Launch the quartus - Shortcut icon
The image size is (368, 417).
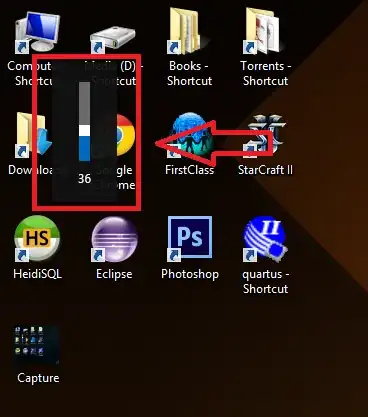point(265,239)
